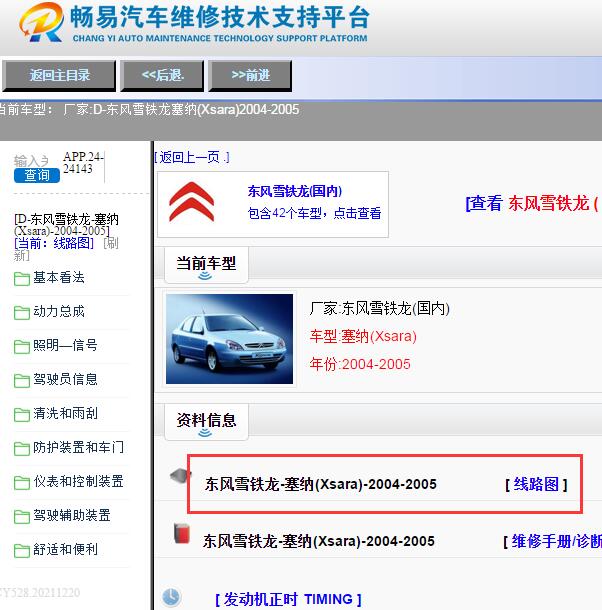Go forward with >>前进 button

pyautogui.click(x=250, y=75)
